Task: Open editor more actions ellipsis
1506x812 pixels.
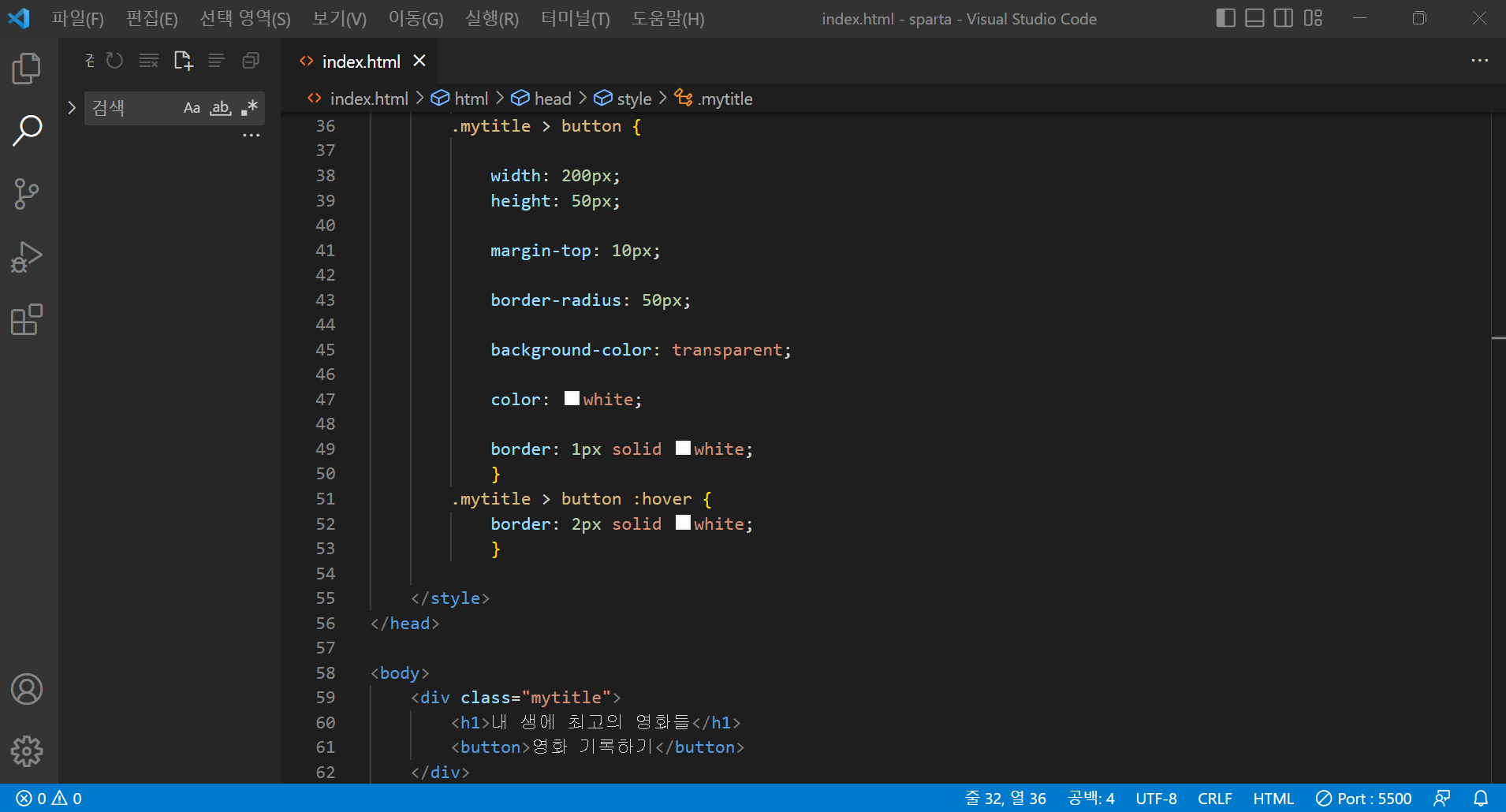Action: click(x=1480, y=61)
